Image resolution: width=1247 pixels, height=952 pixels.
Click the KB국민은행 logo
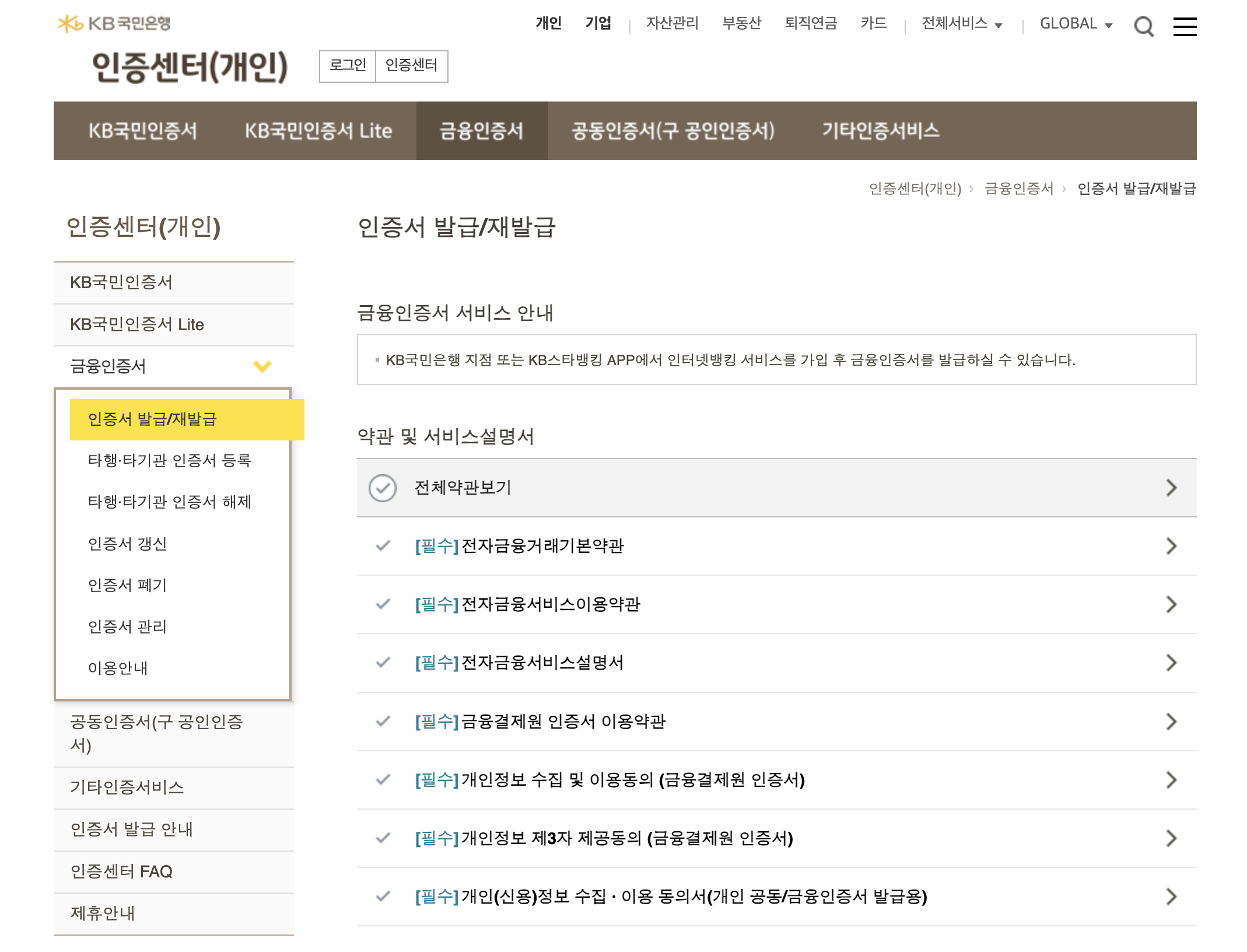click(x=114, y=23)
